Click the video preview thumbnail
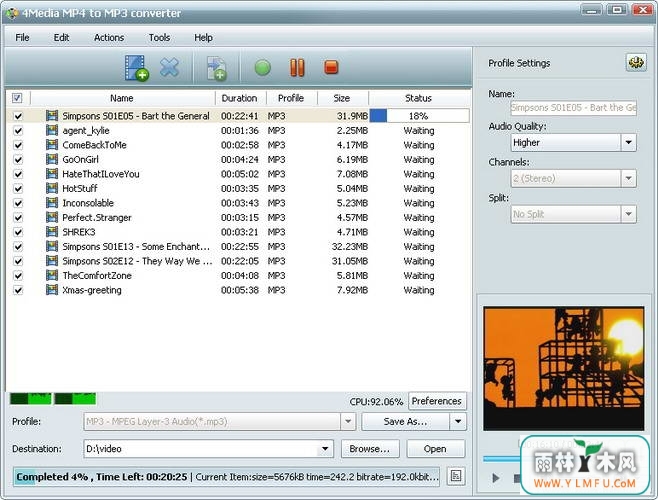The image size is (658, 500). point(564,368)
